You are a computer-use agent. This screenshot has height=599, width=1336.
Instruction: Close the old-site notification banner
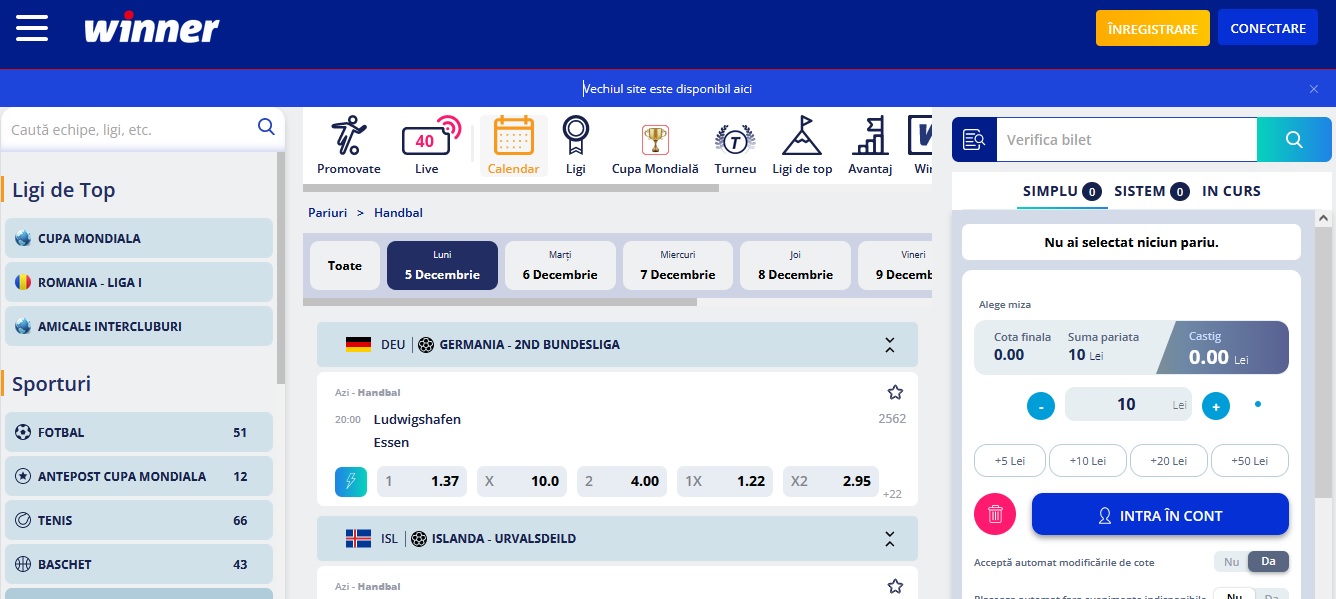point(1314,89)
